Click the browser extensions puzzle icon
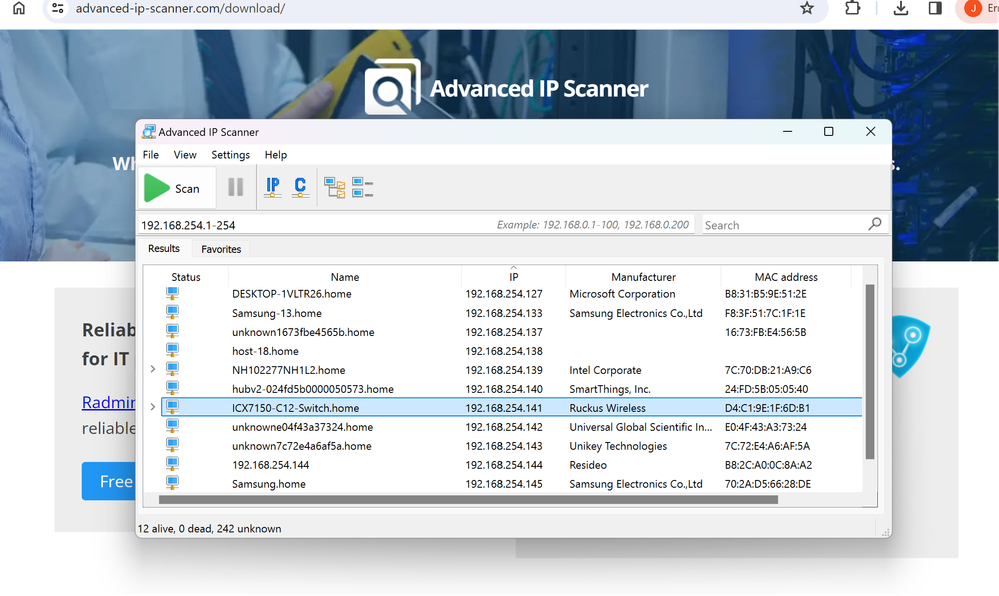Image resolution: width=999 pixels, height=596 pixels. [x=853, y=10]
